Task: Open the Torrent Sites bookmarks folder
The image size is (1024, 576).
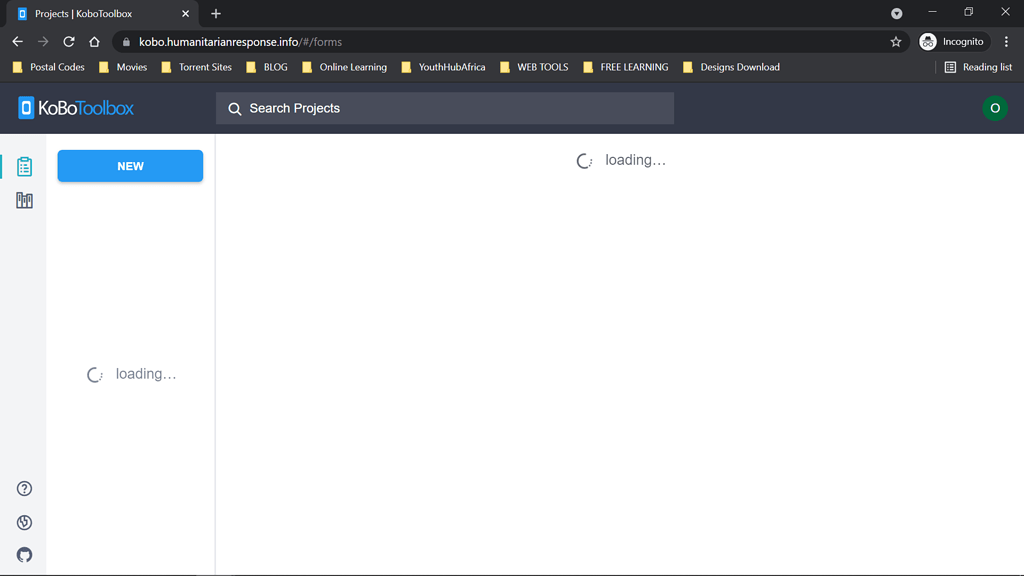Action: tap(197, 67)
